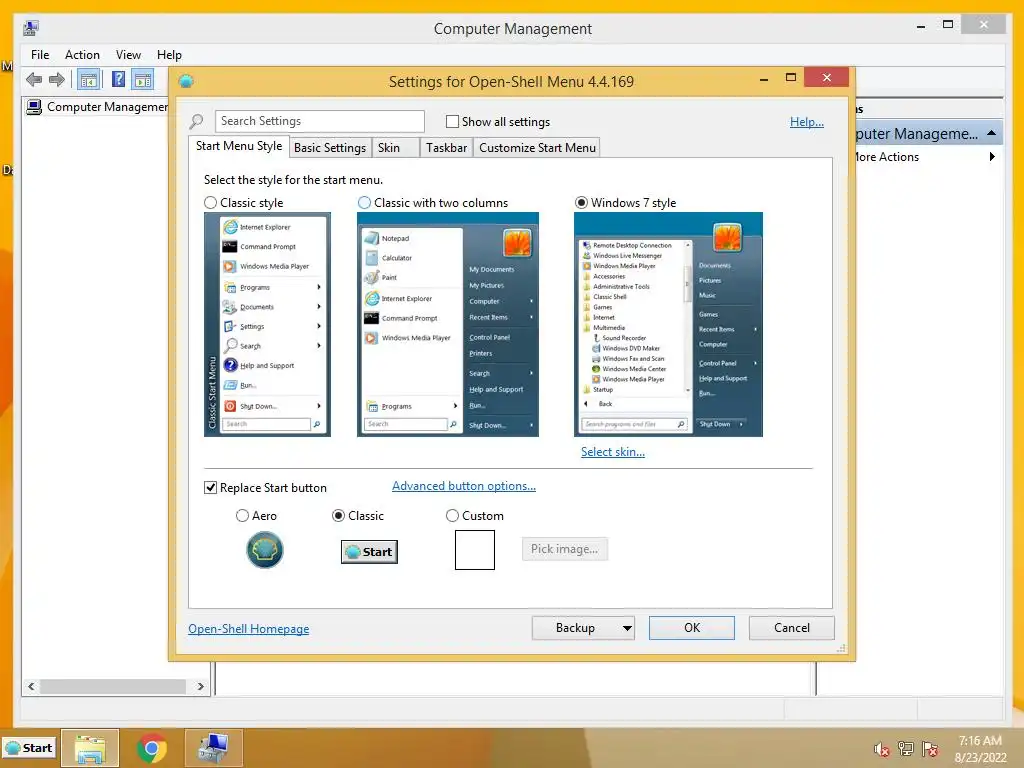The image size is (1024, 768).
Task: Uncheck Replace Start button
Action: click(x=210, y=488)
